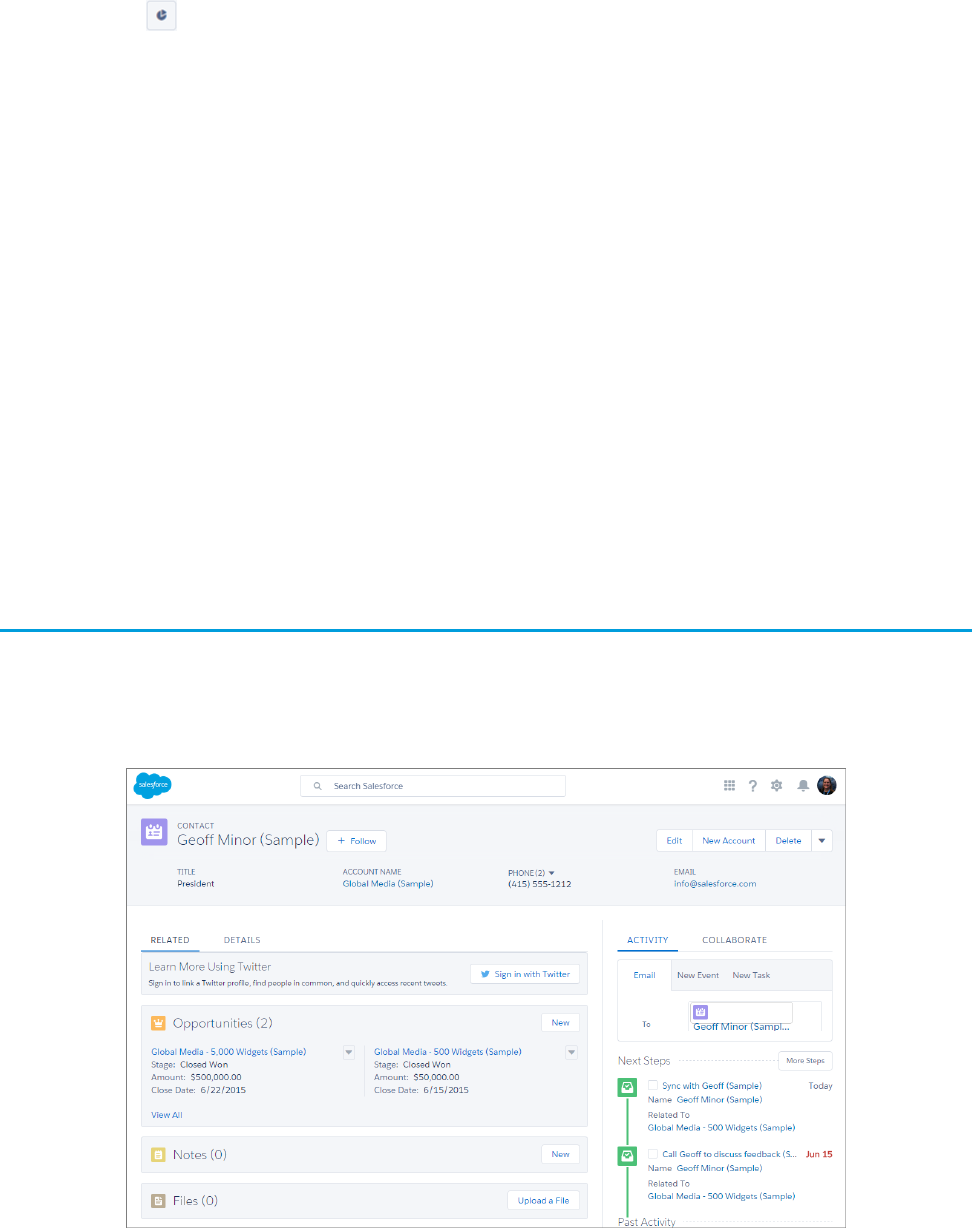Viewport: 972px width, 1228px height.
Task: Click the phone number (415) 555-1212
Action: click(539, 884)
